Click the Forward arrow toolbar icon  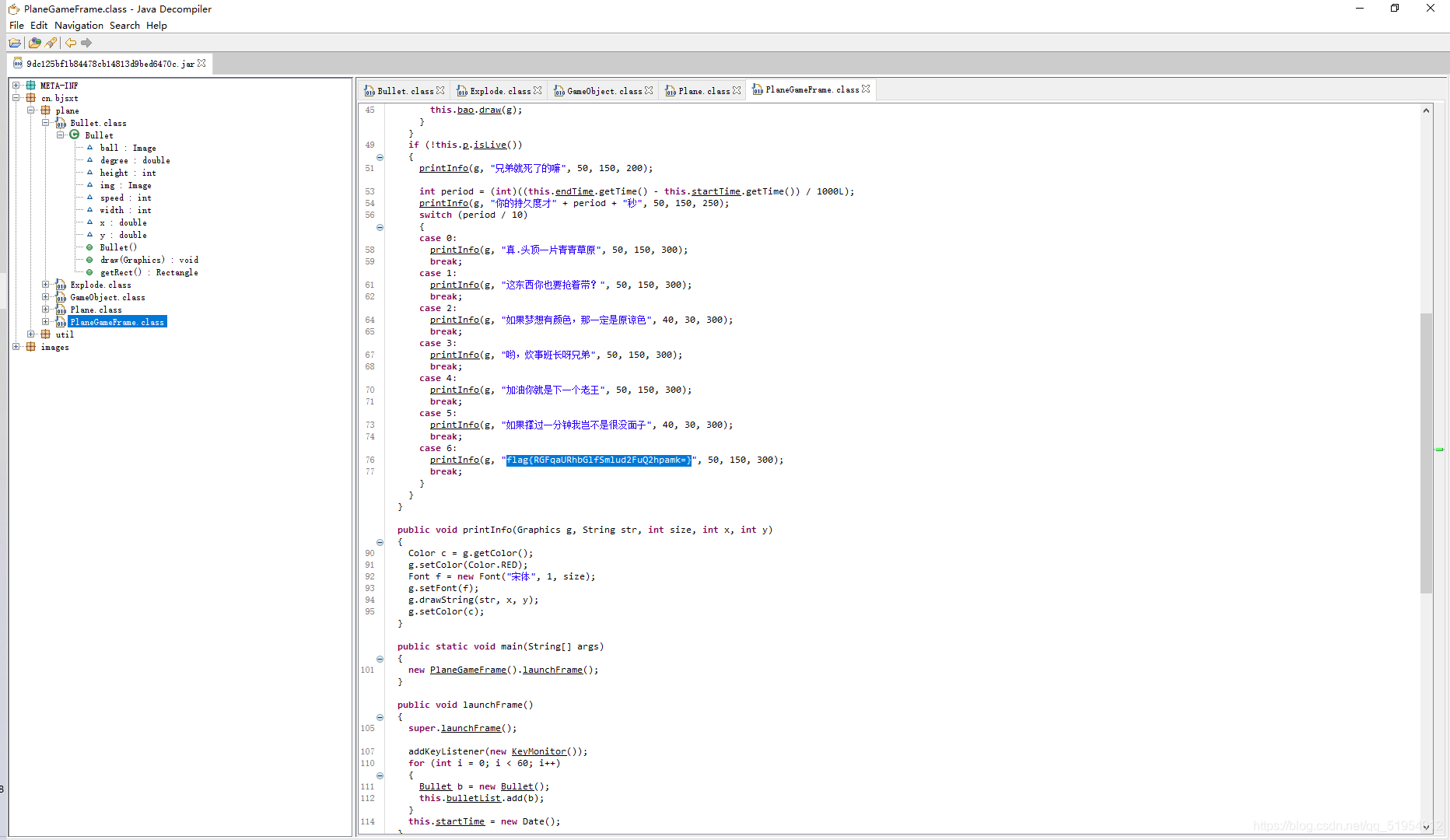coord(86,43)
